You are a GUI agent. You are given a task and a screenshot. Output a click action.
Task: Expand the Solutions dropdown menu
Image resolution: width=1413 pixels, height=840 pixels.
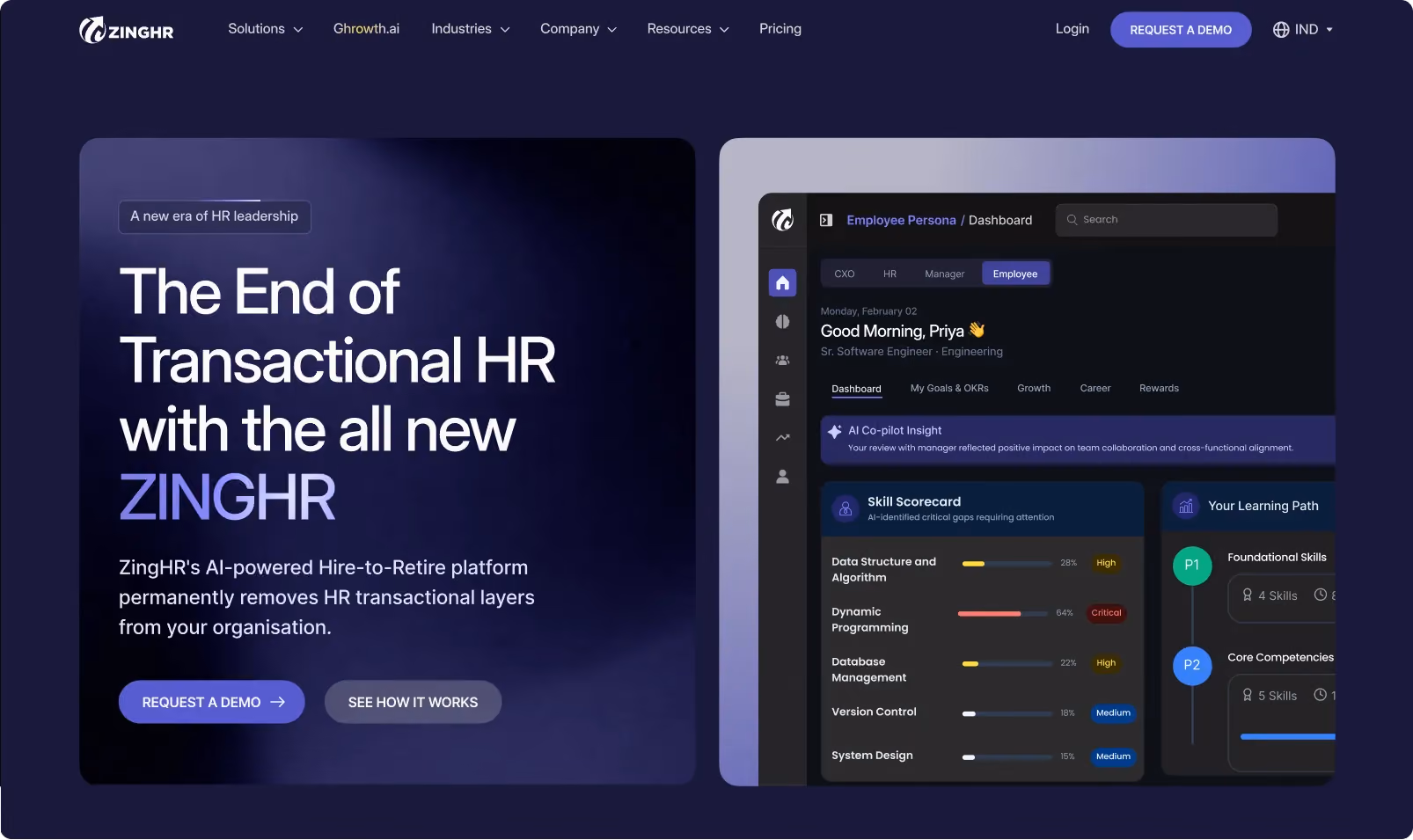point(266,29)
